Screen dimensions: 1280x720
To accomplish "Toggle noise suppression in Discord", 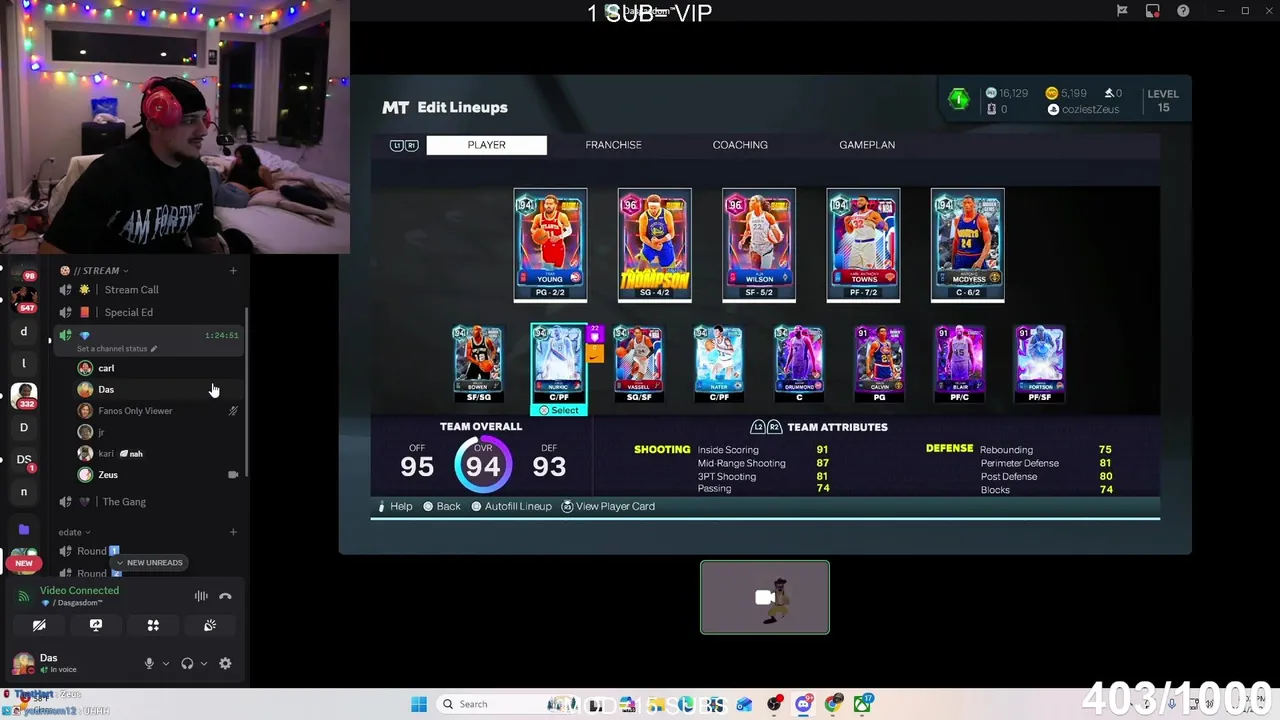I will tap(201, 596).
